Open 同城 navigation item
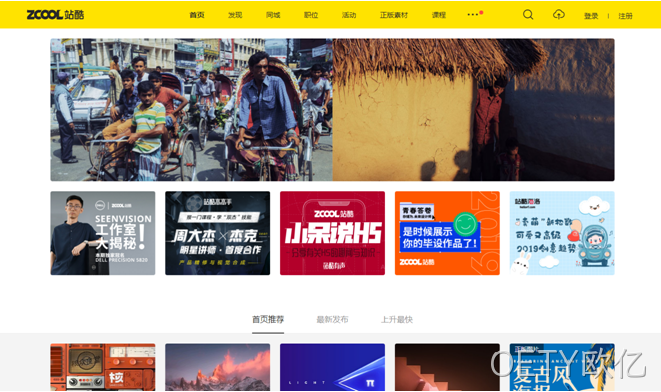661x392 pixels. tap(273, 15)
